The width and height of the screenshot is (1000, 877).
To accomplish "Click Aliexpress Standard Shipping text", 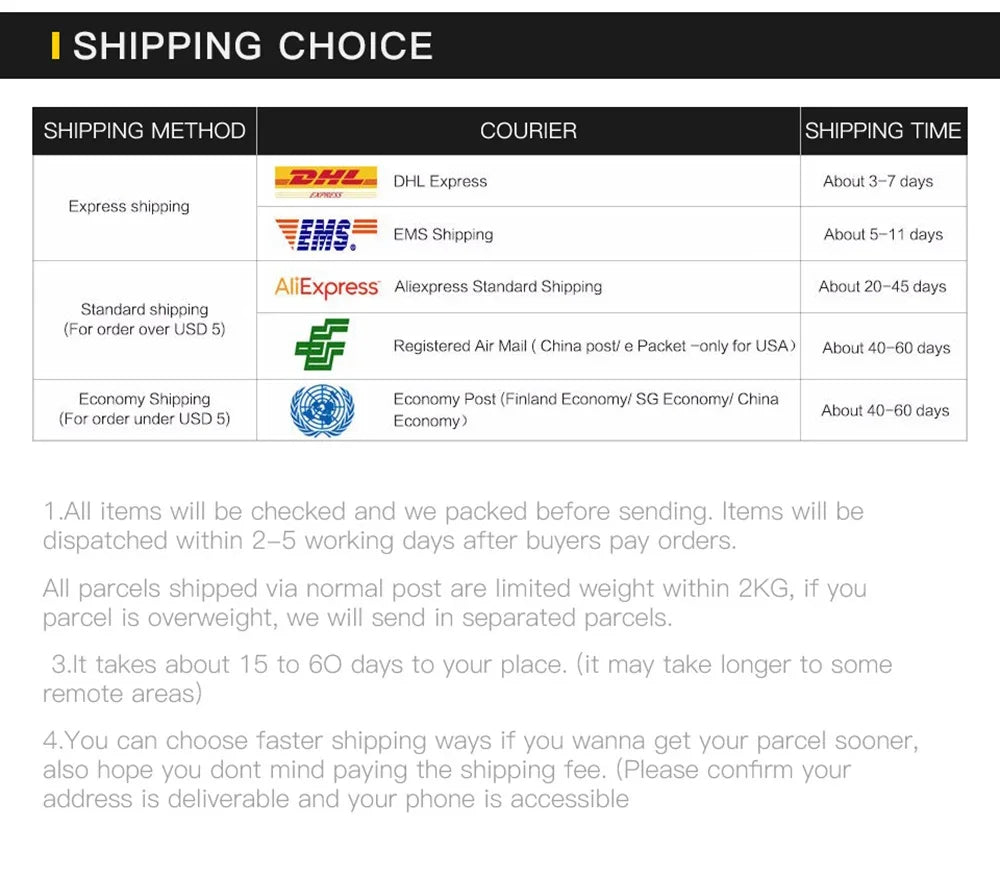I will [498, 287].
